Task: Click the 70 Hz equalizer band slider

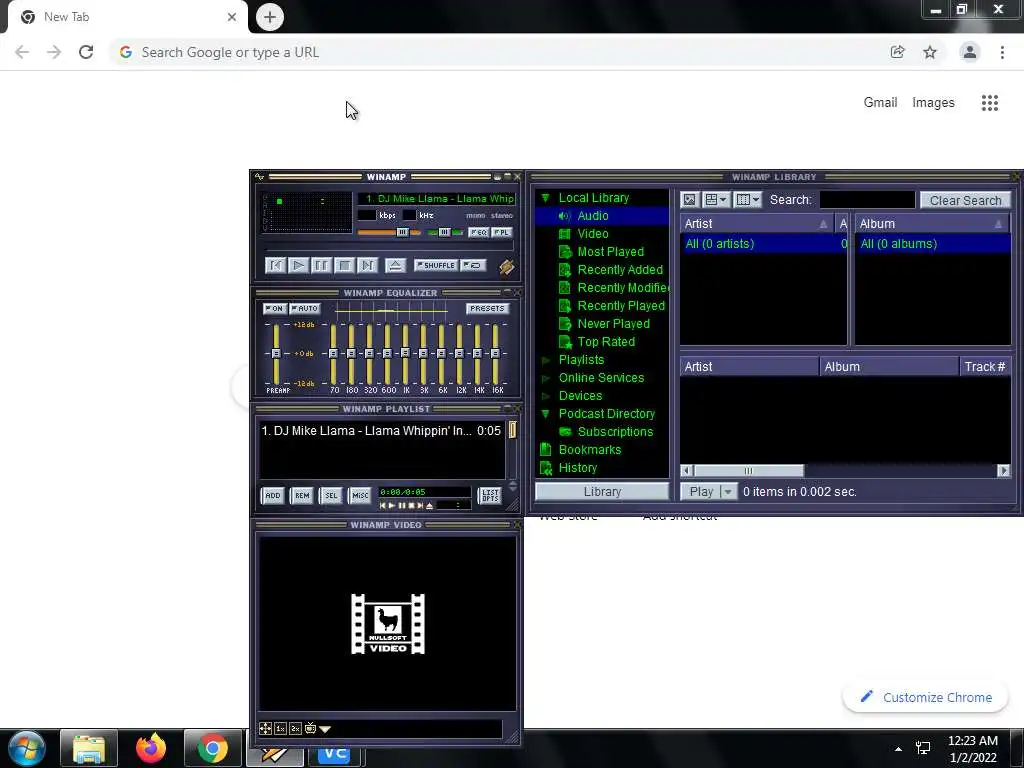Action: point(334,354)
